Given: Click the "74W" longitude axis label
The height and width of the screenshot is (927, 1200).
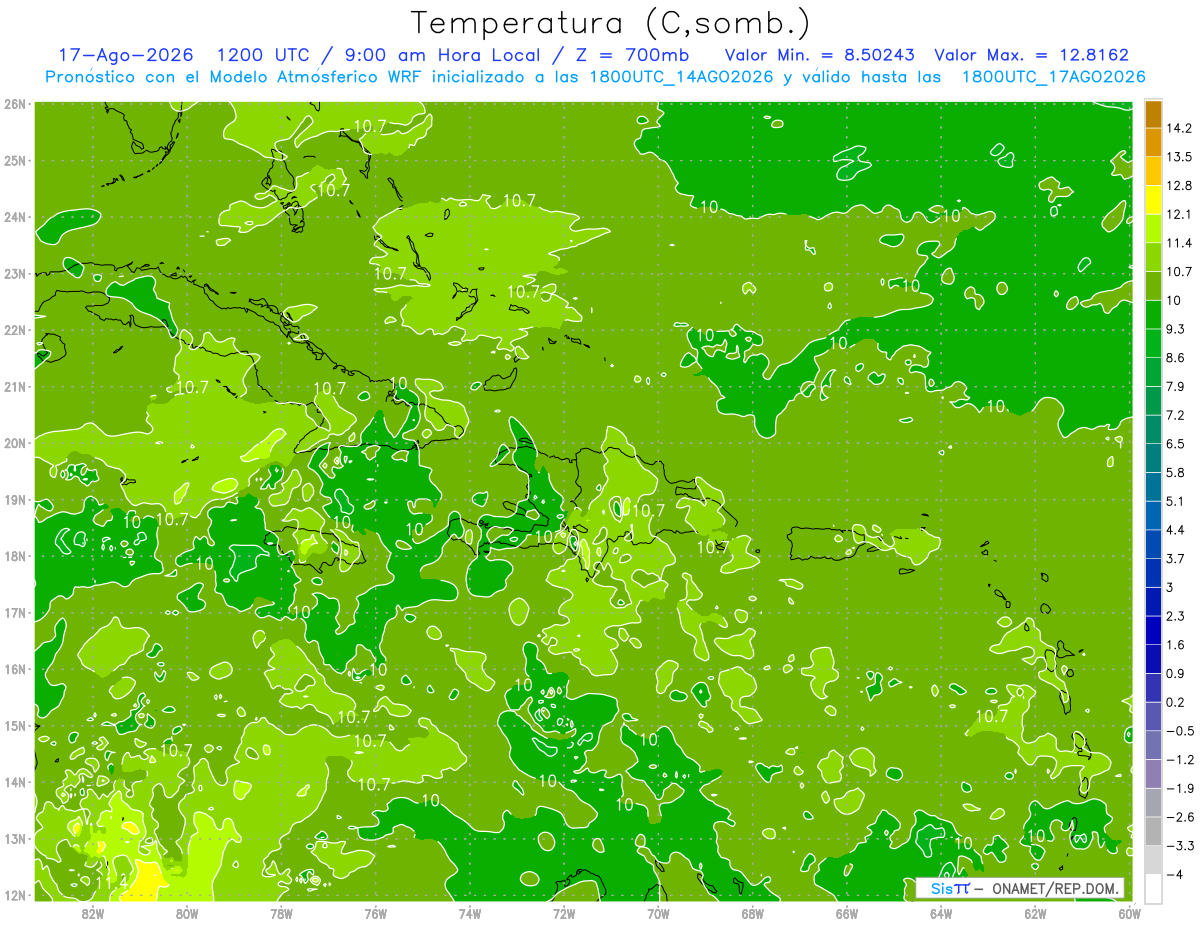Looking at the screenshot, I should (470, 913).
